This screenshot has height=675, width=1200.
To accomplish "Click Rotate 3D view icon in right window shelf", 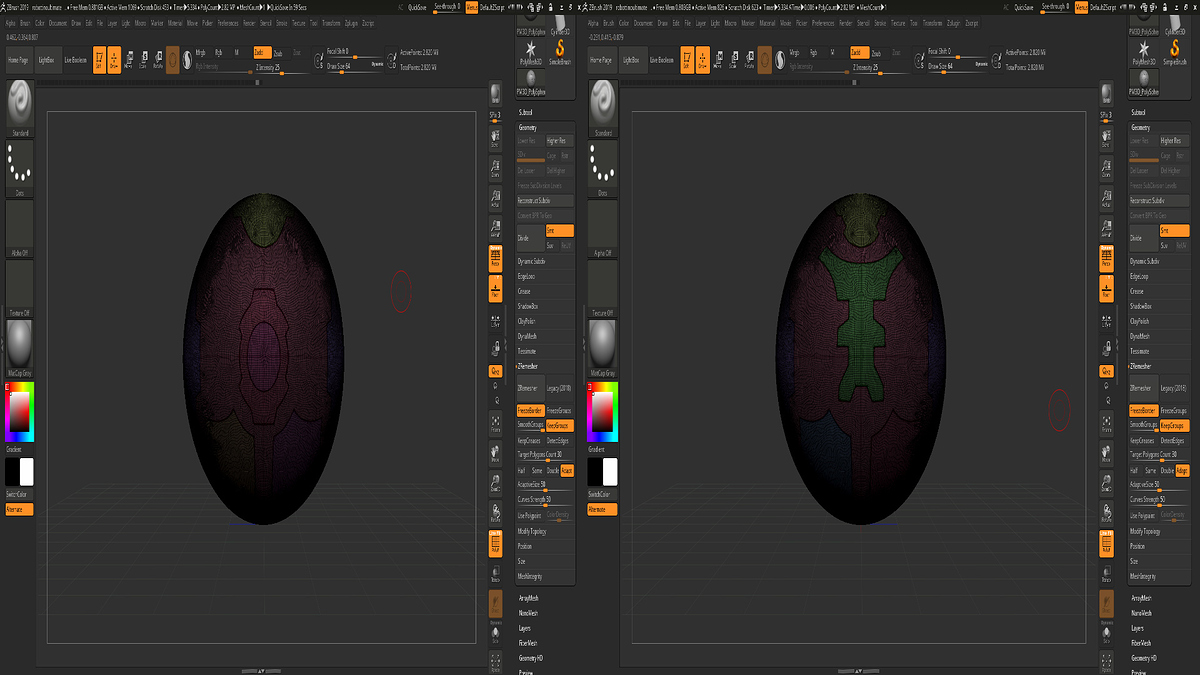I will [x=1106, y=514].
